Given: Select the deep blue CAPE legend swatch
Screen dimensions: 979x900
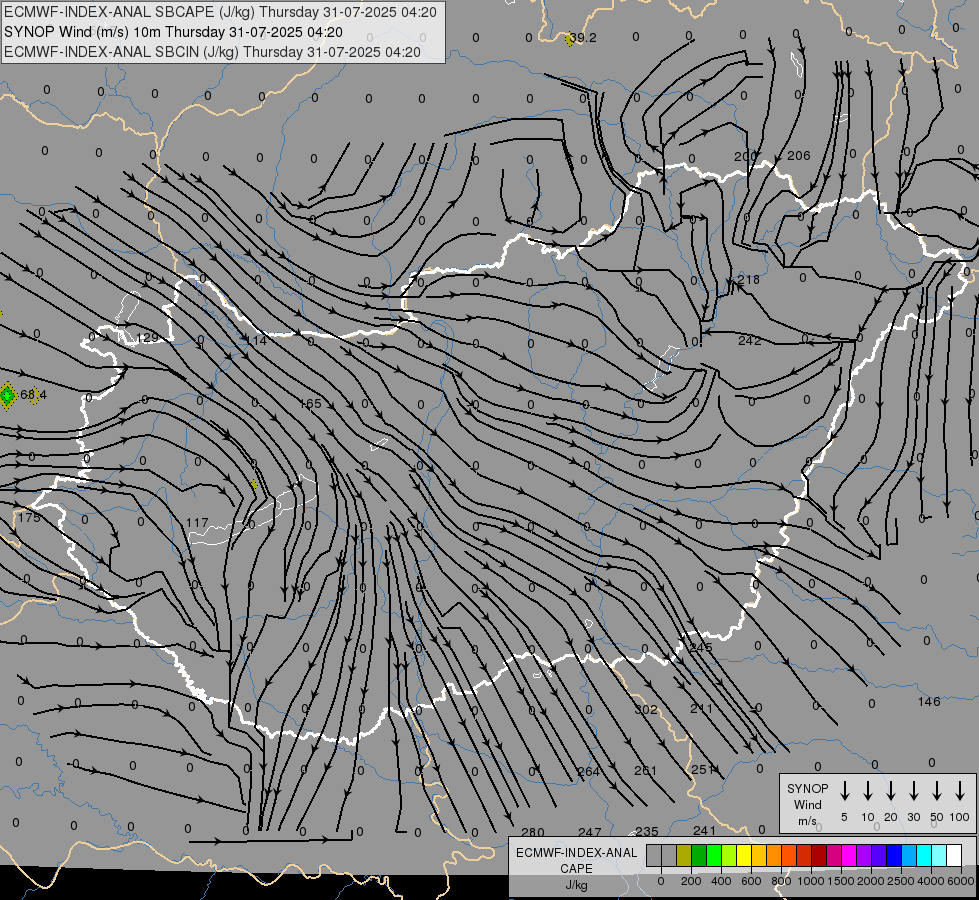Looking at the screenshot, I should point(893,855).
